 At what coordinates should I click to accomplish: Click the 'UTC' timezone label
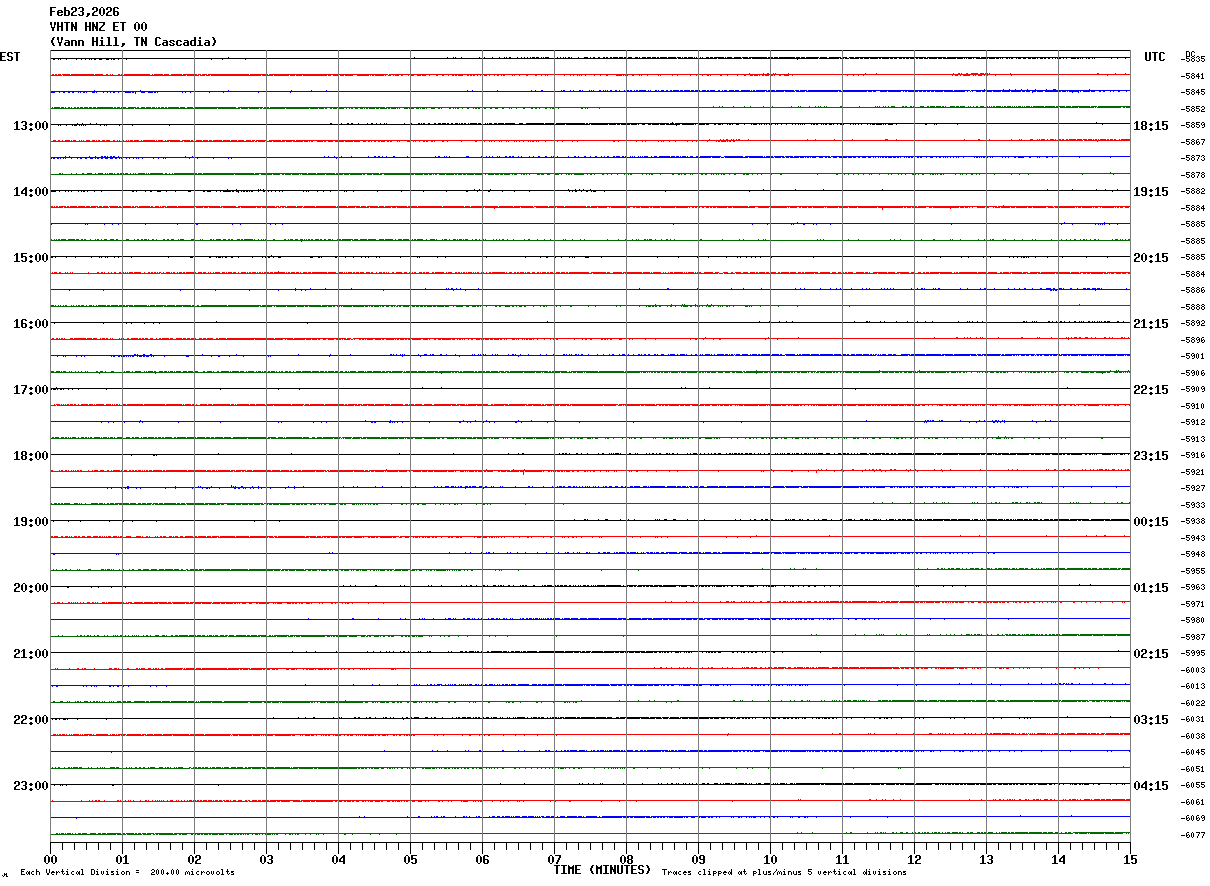(x=1155, y=57)
